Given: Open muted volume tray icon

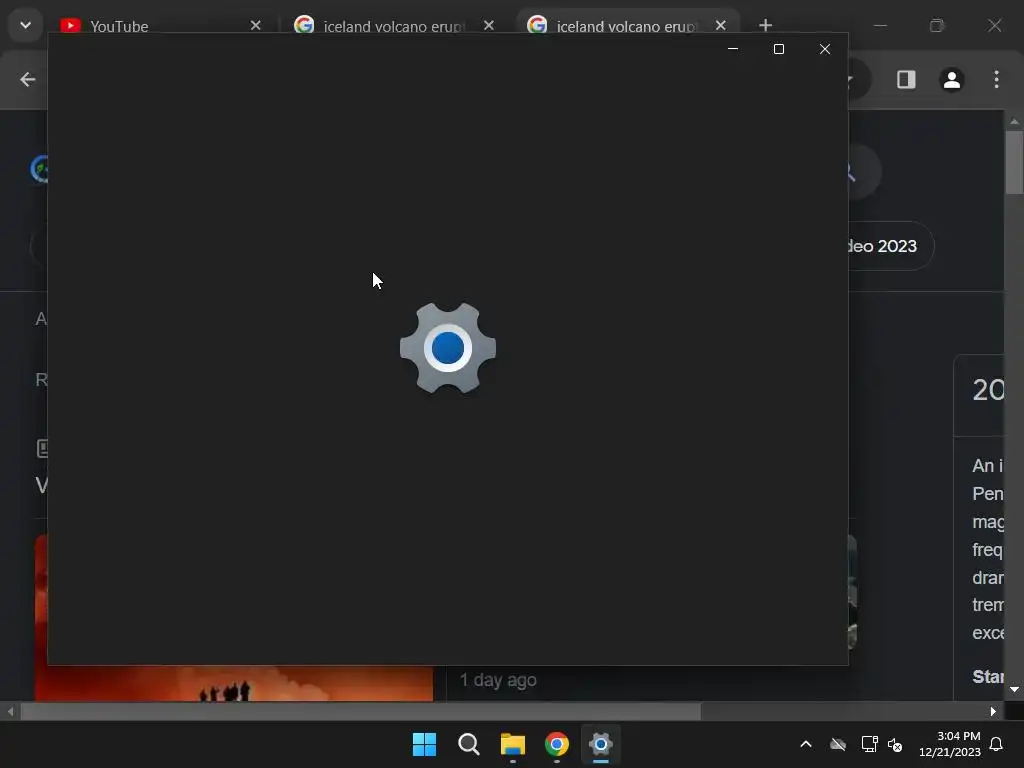Looking at the screenshot, I should click(x=895, y=744).
